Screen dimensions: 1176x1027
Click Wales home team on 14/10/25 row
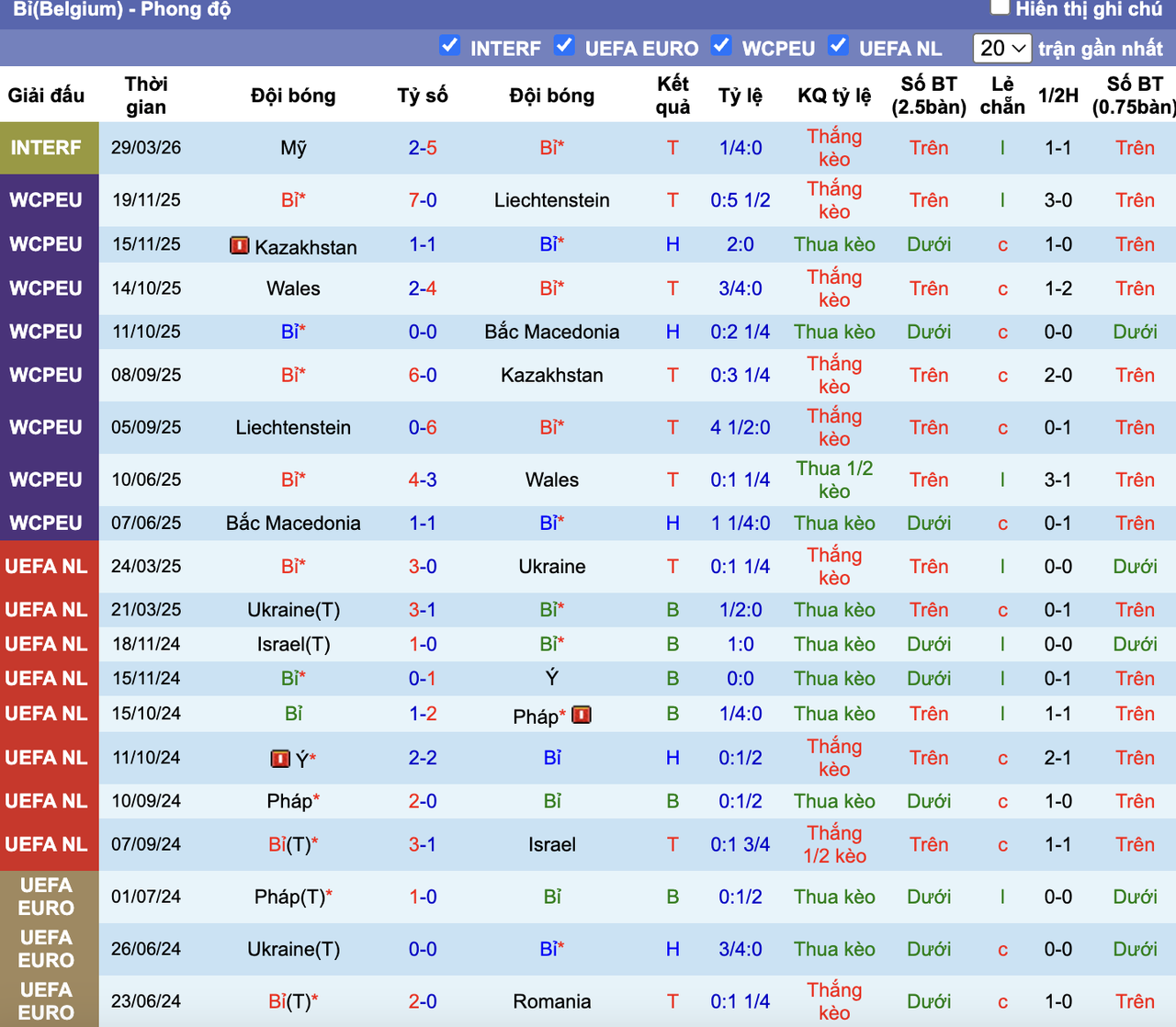(x=293, y=288)
